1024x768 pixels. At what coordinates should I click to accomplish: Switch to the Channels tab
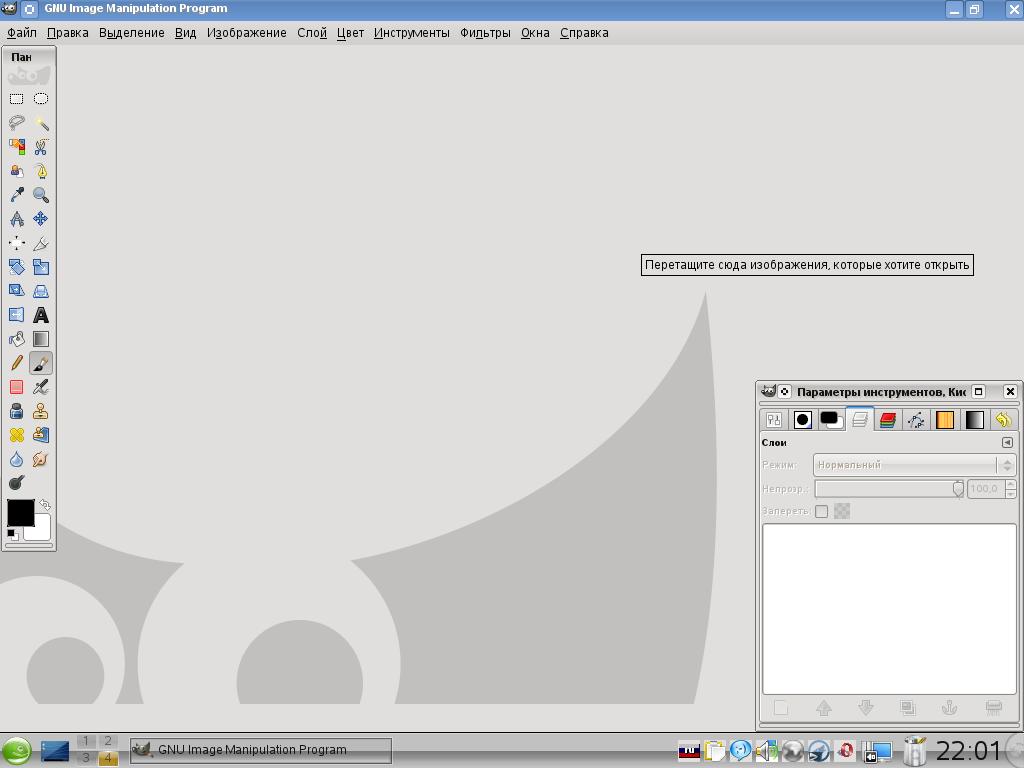point(887,420)
